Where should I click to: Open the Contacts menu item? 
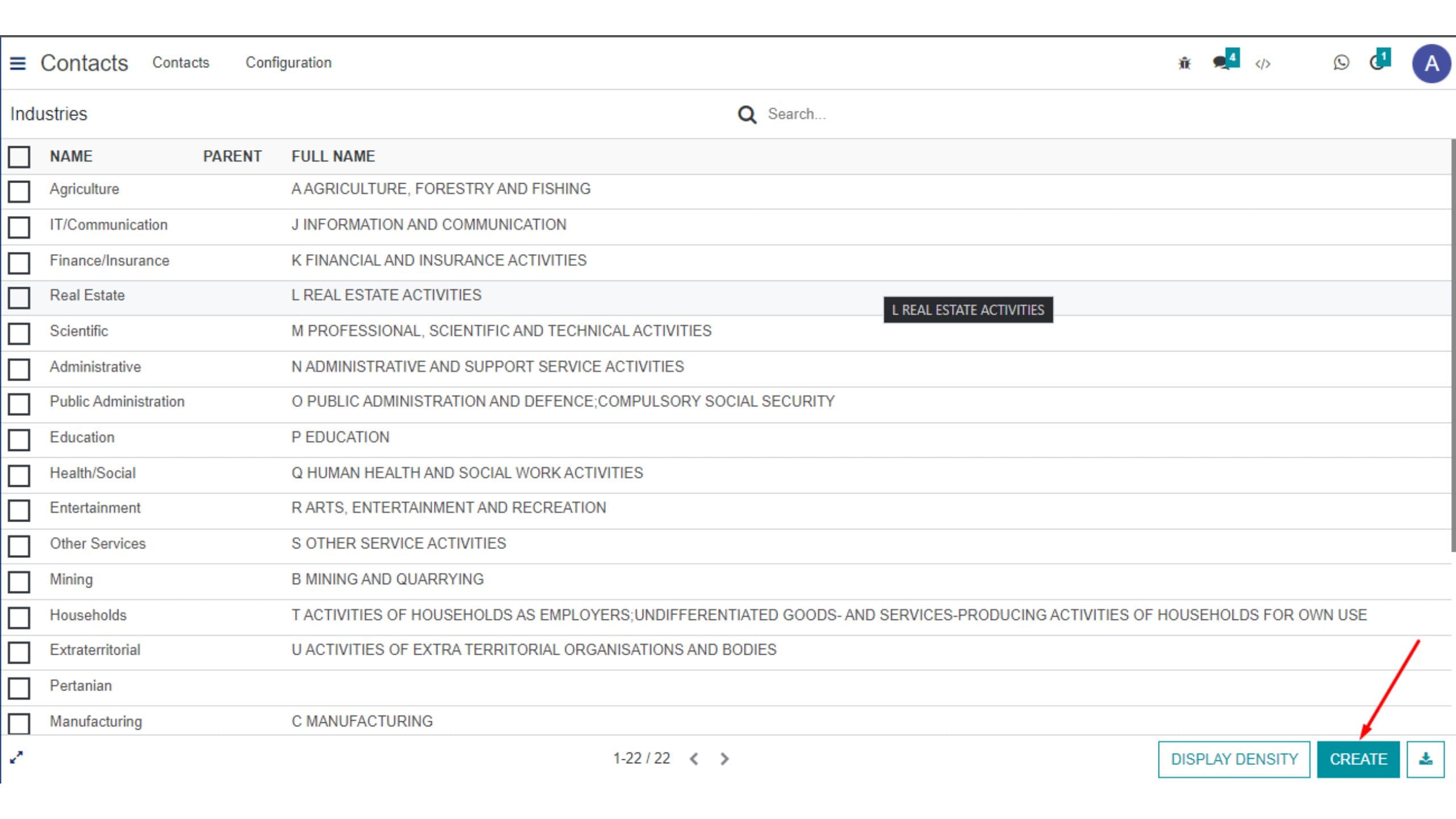tap(181, 63)
